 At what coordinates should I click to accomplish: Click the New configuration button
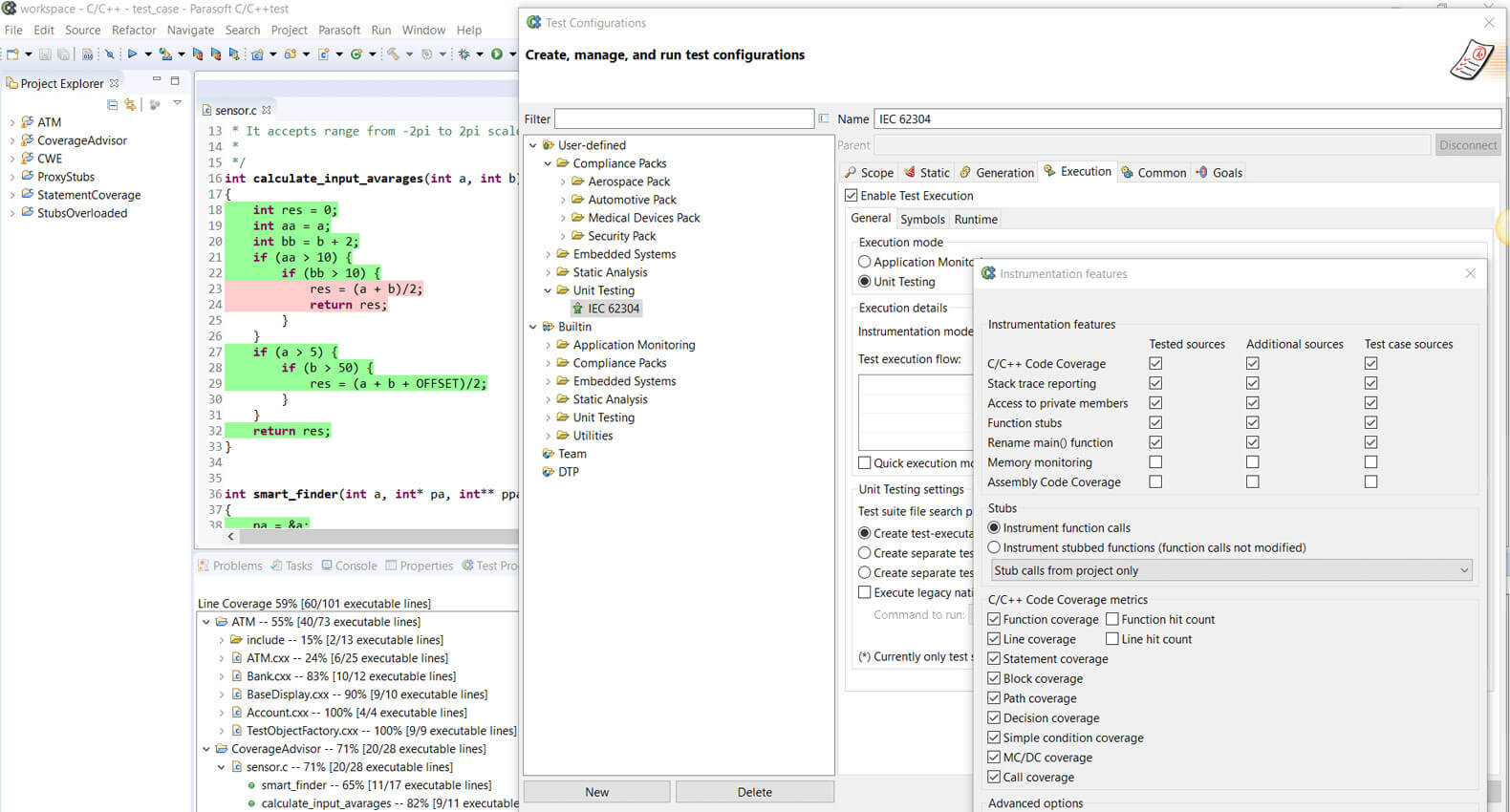(596, 792)
